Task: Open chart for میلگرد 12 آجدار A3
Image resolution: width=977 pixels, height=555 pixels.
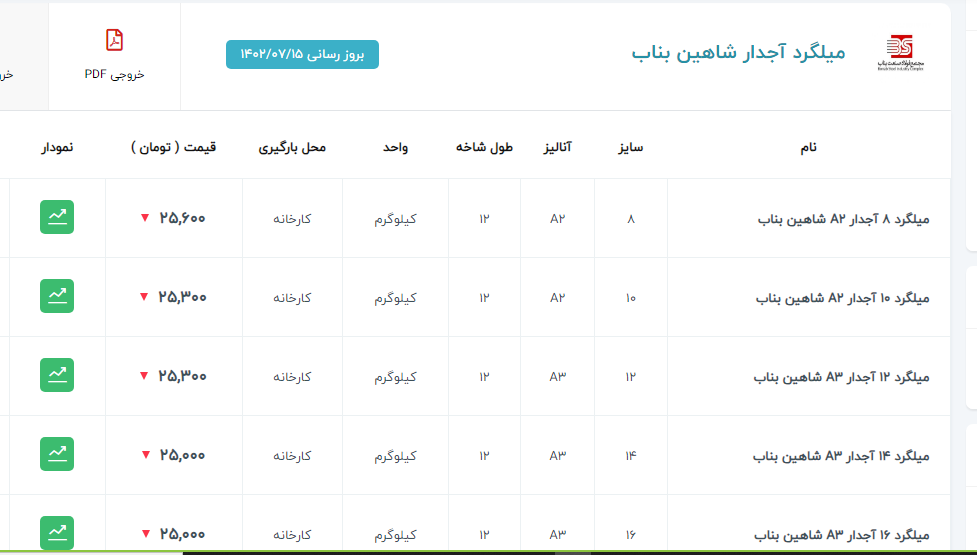Action: click(57, 376)
